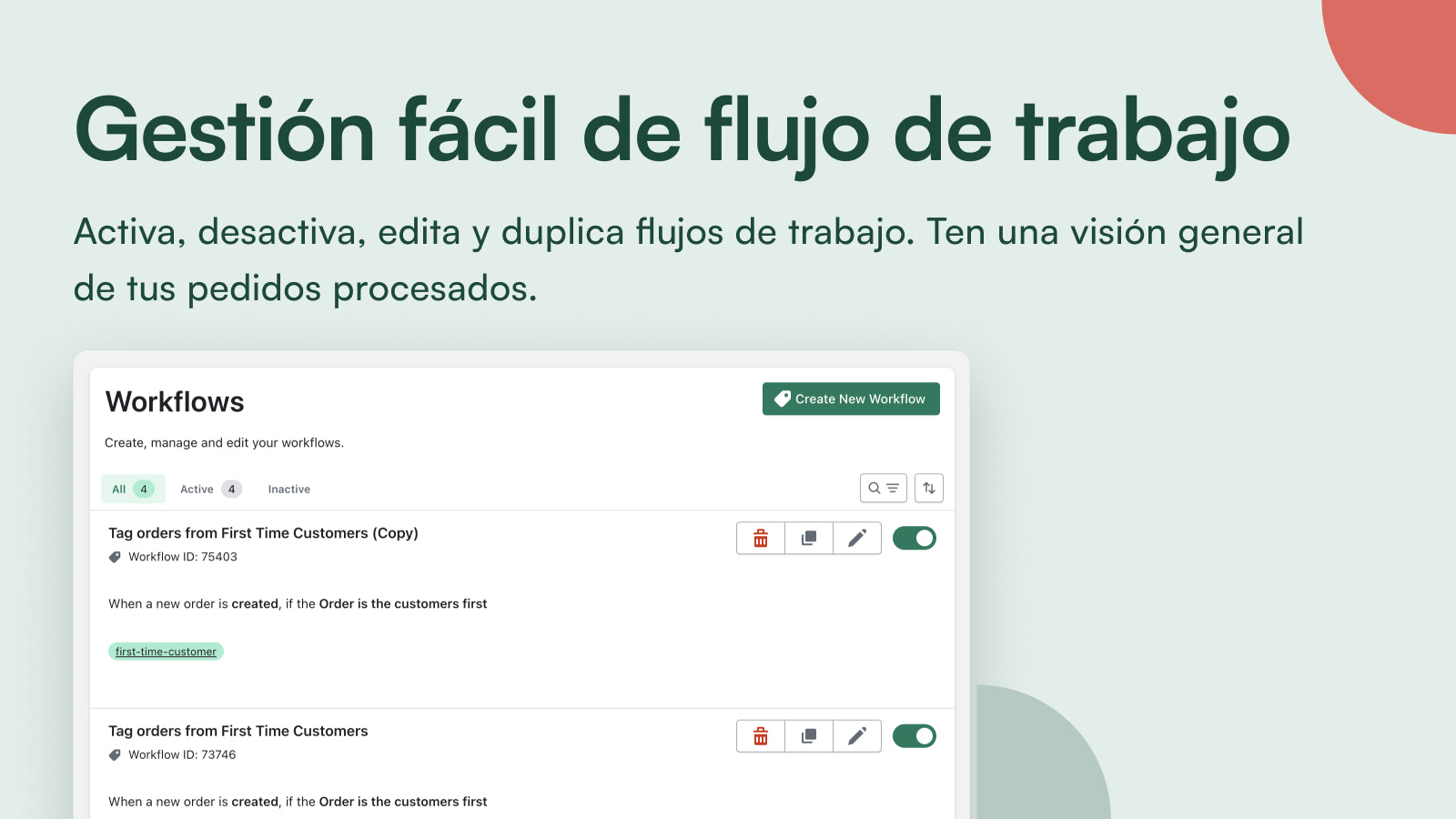
Task: Click tag icon beside Workflow ID 73746
Action: 115,754
